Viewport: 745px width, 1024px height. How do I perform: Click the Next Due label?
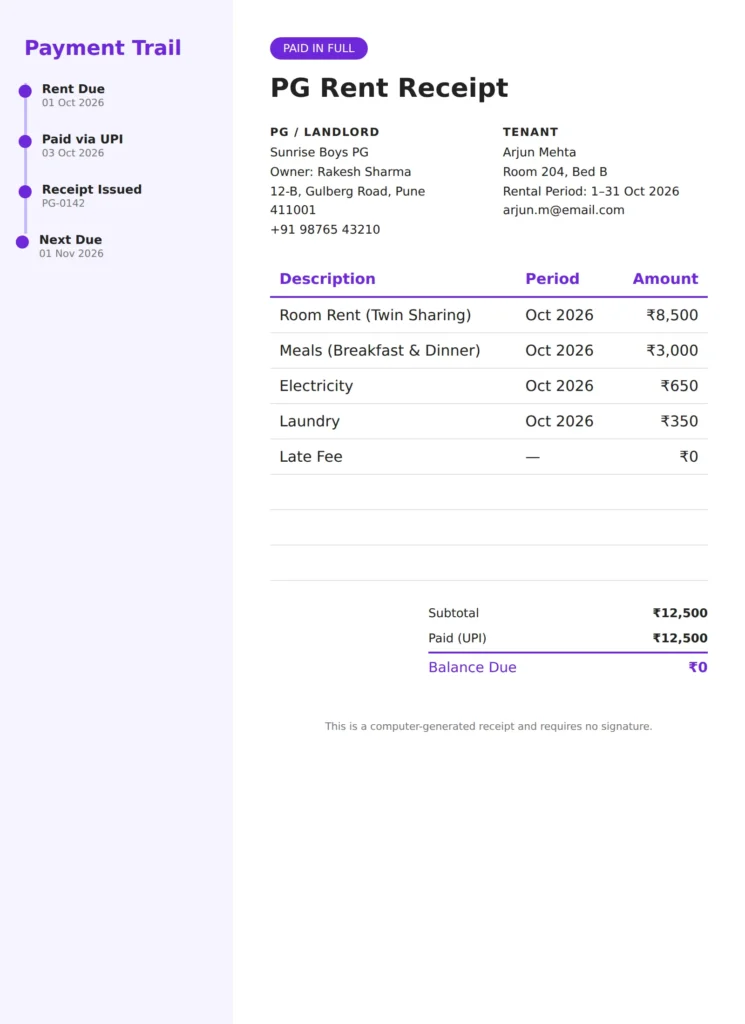coord(71,240)
